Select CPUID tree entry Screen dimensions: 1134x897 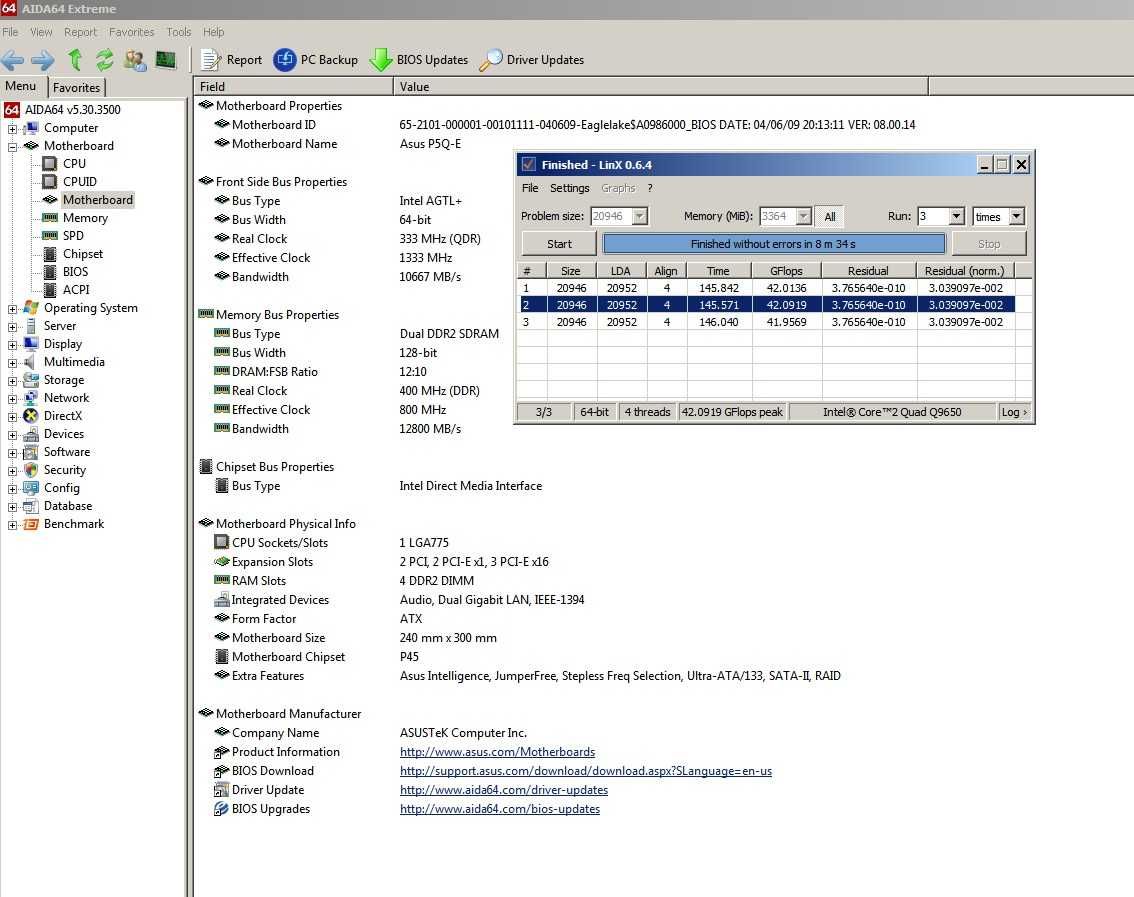click(x=80, y=182)
